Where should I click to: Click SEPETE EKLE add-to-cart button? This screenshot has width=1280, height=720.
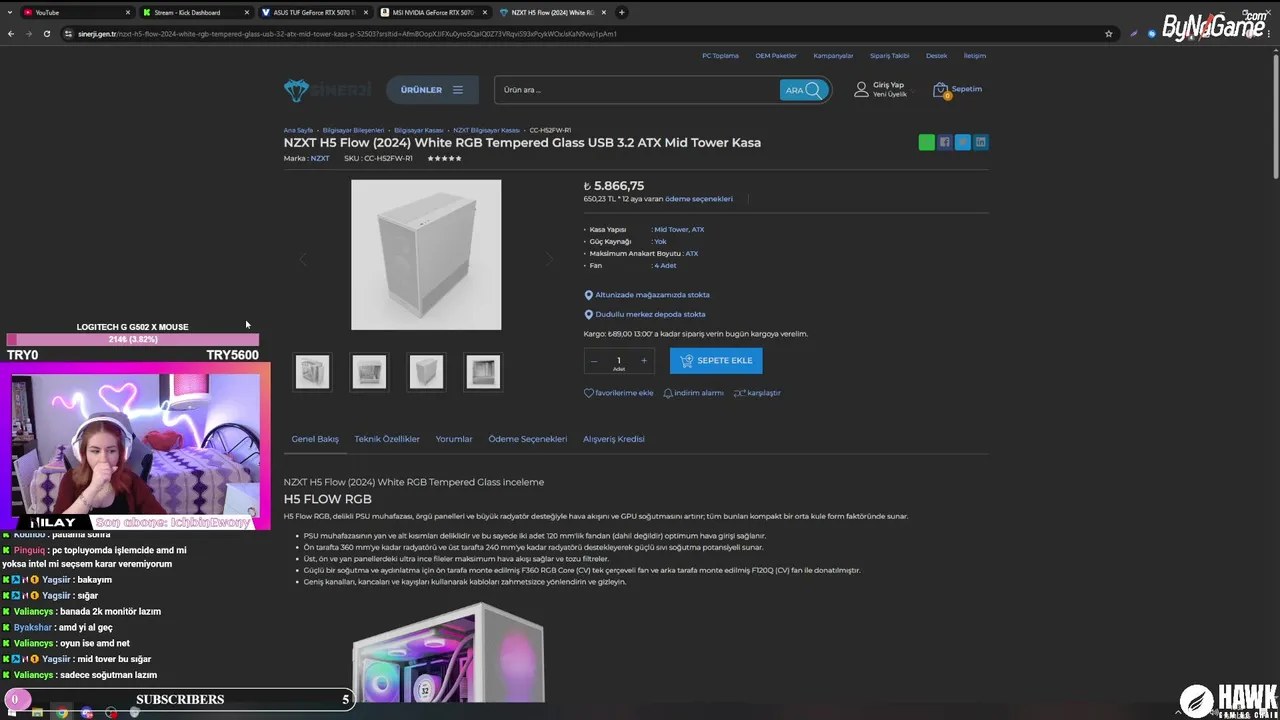point(716,361)
